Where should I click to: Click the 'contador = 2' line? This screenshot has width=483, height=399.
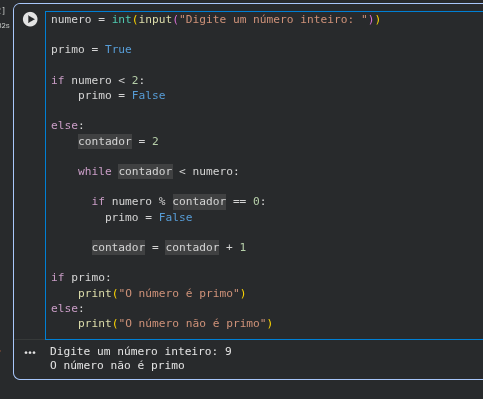(x=118, y=141)
